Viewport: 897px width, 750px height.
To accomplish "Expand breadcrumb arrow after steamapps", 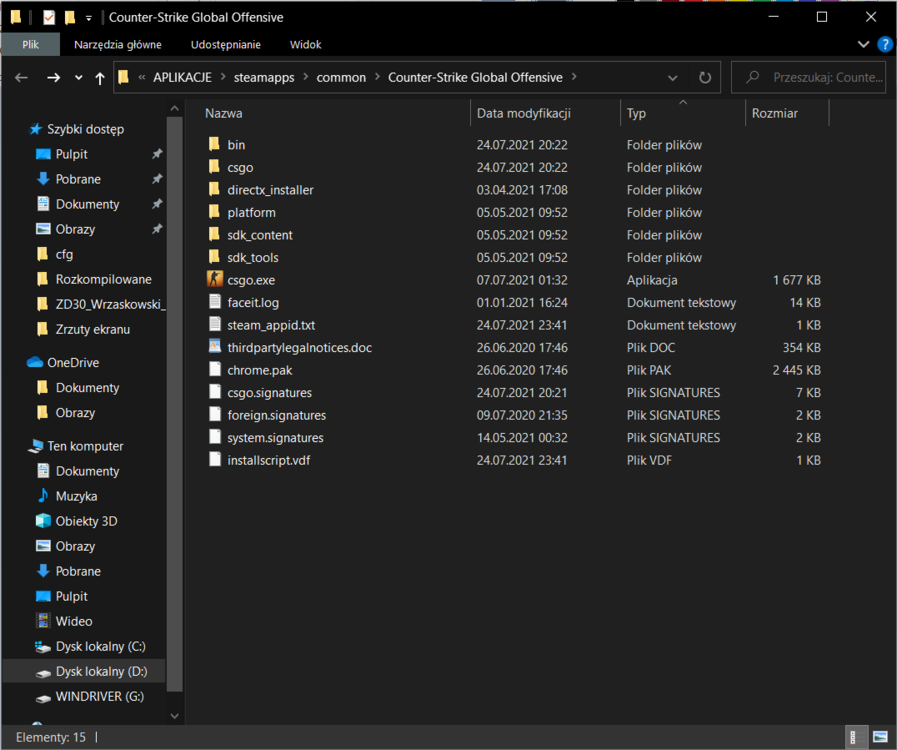I will pyautogui.click(x=305, y=77).
